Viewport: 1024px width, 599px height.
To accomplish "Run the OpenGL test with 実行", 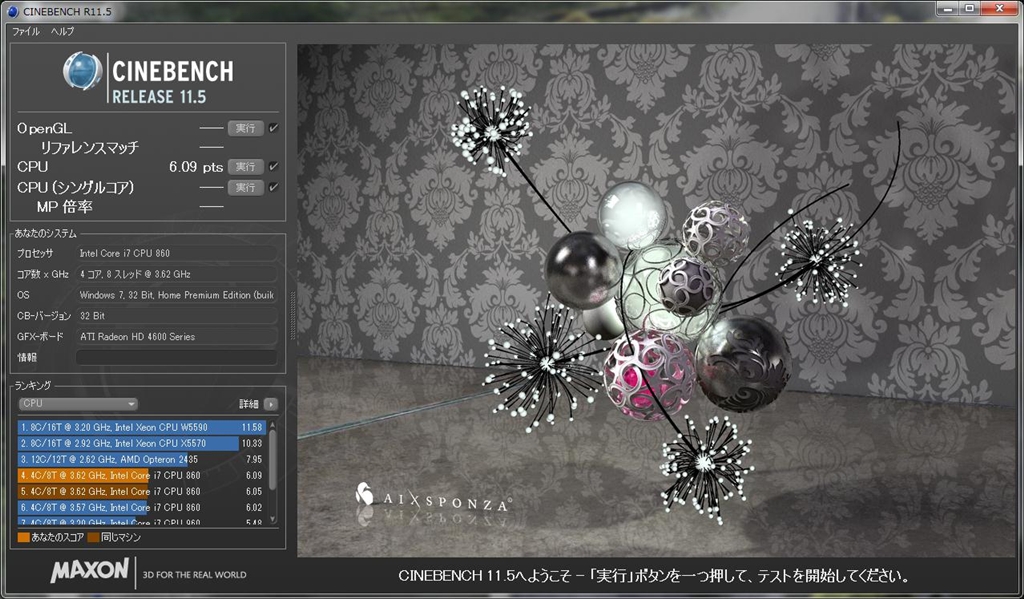I will pos(246,128).
